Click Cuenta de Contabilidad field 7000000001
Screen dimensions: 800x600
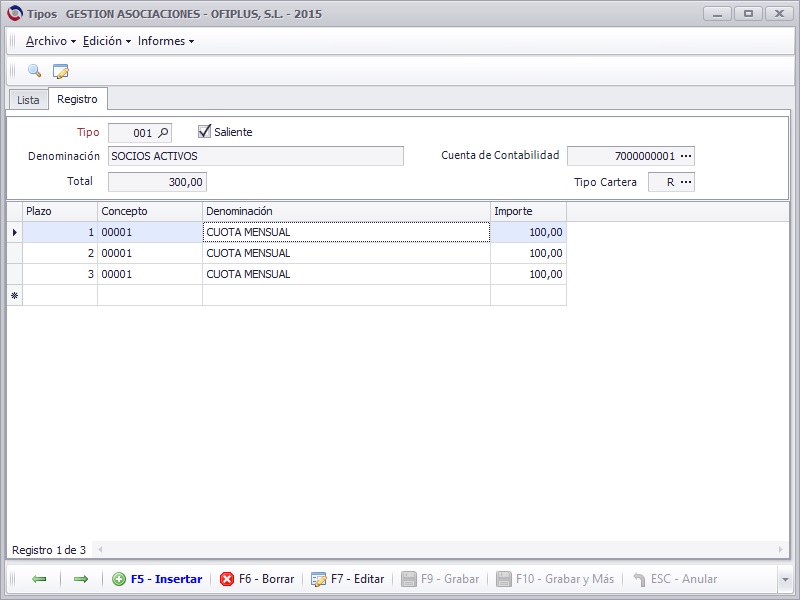tap(631, 156)
